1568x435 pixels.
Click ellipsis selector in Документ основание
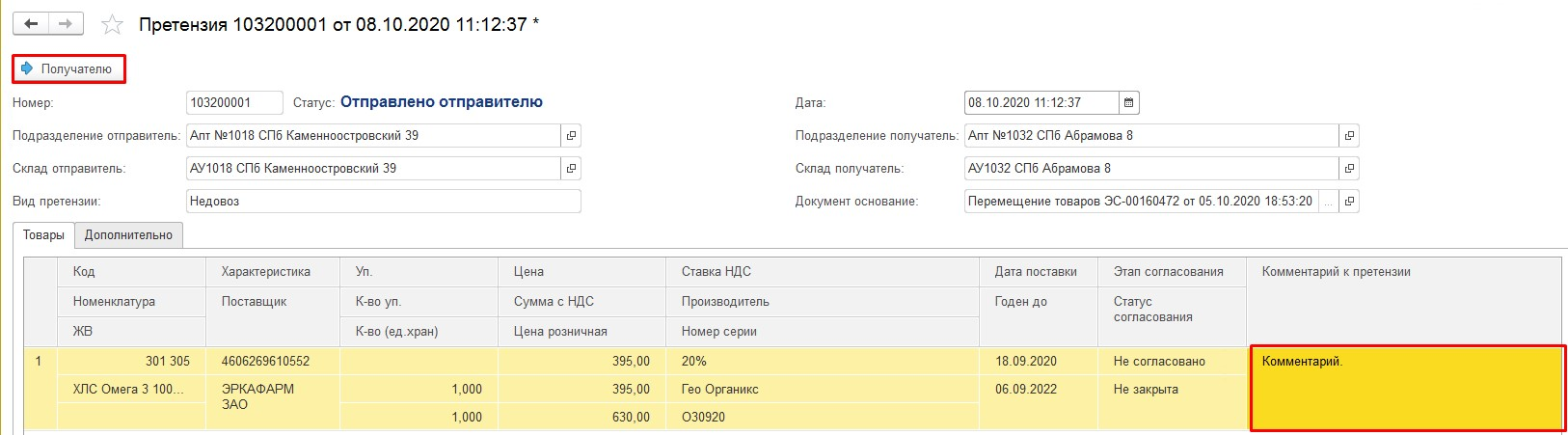pyautogui.click(x=1329, y=202)
